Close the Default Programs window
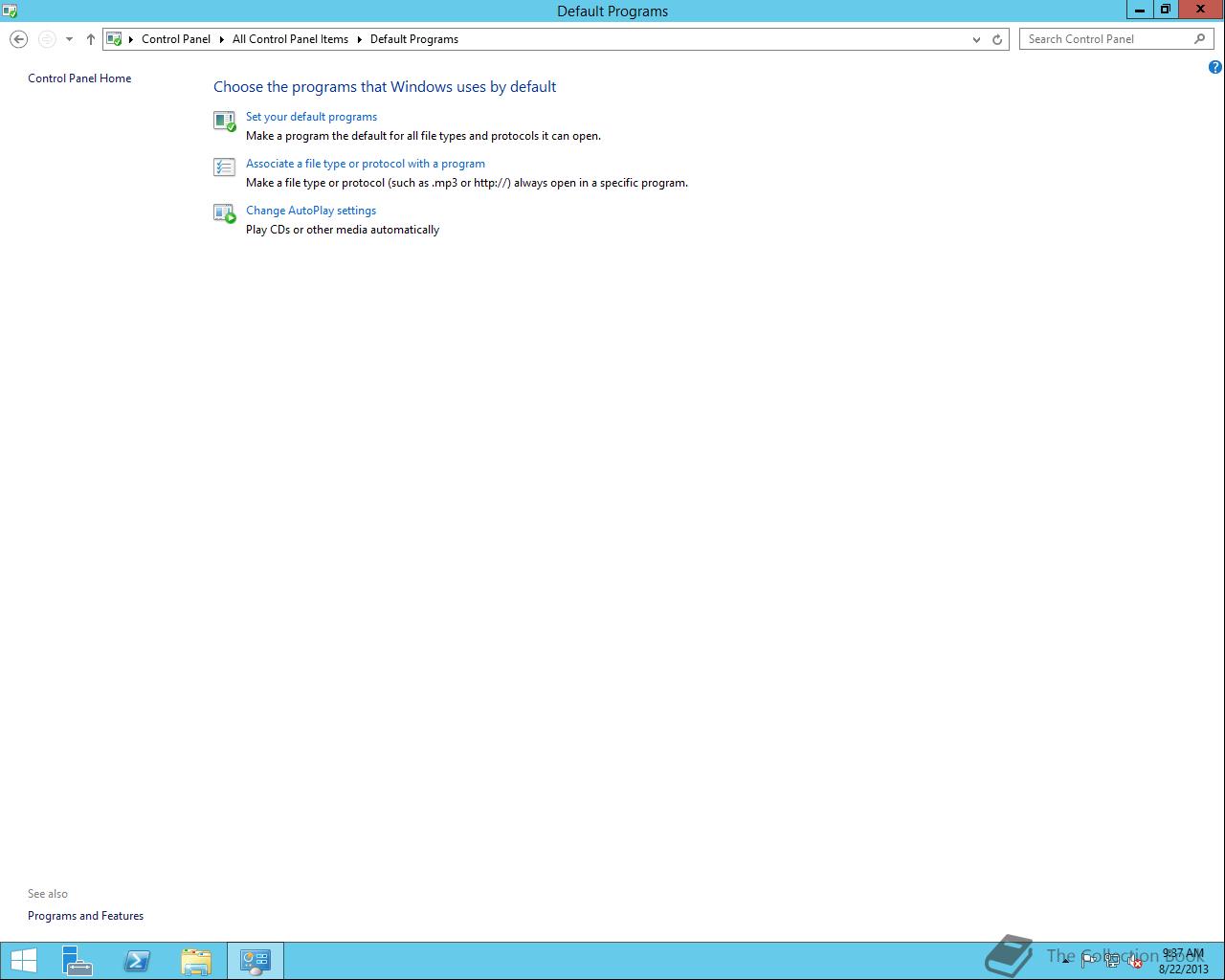 (1200, 10)
